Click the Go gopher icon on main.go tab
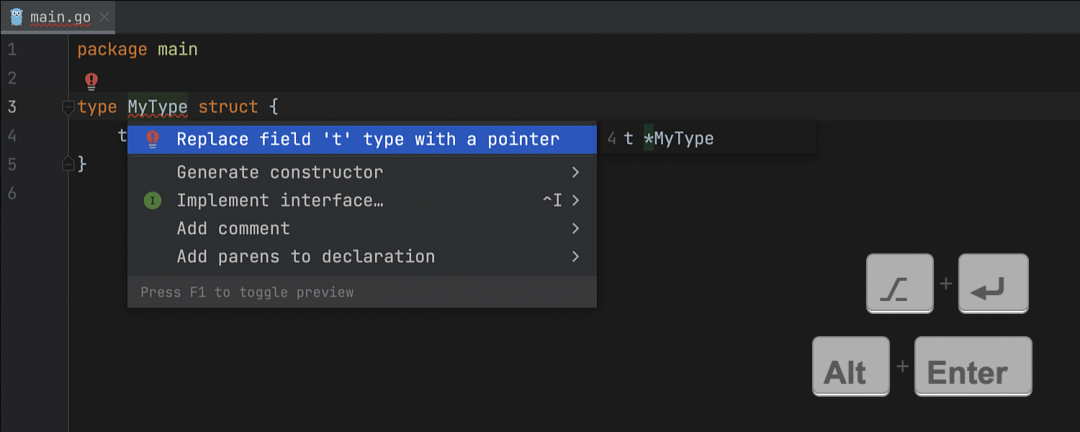Screen dimensions: 1080x432 16,17
